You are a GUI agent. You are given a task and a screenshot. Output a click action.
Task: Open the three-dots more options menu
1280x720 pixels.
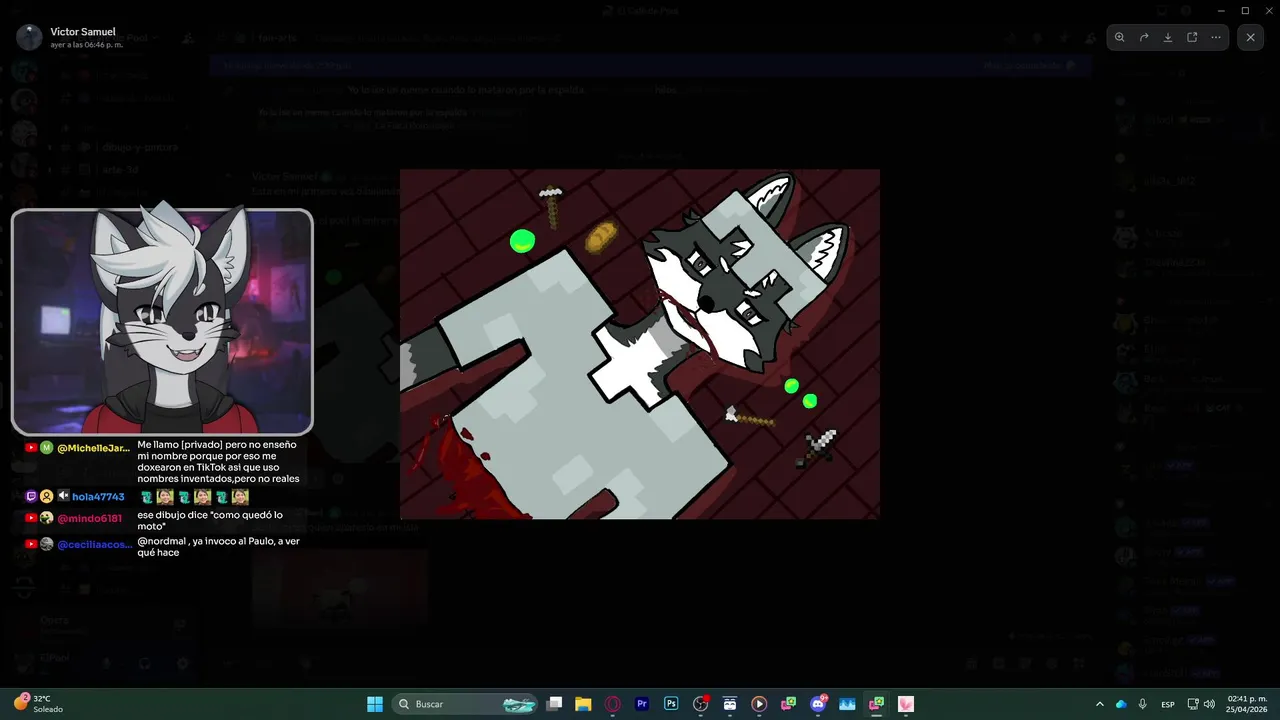coord(1216,37)
